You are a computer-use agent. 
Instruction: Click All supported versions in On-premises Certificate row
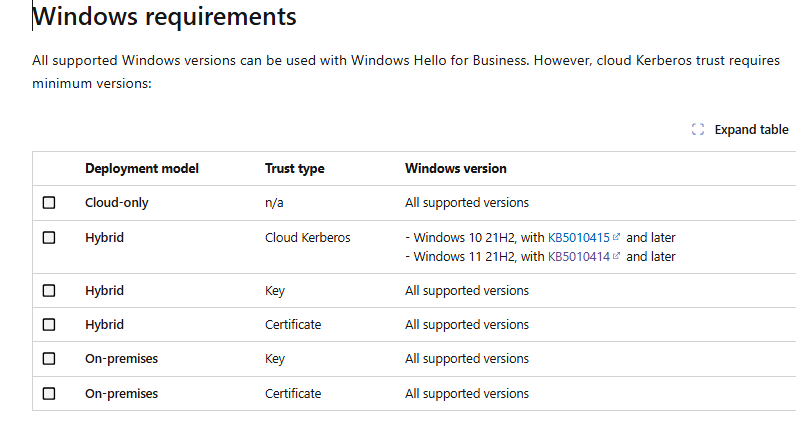467,394
